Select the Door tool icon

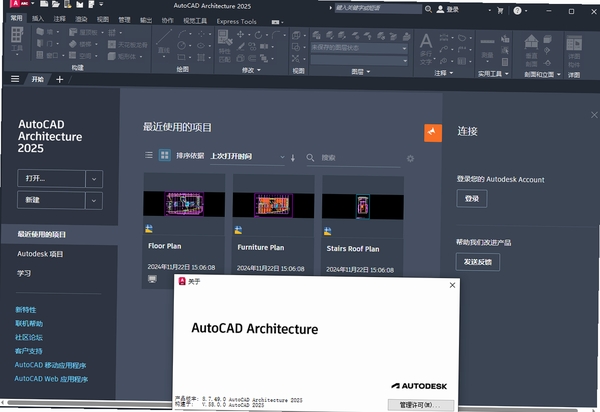click(x=40, y=43)
